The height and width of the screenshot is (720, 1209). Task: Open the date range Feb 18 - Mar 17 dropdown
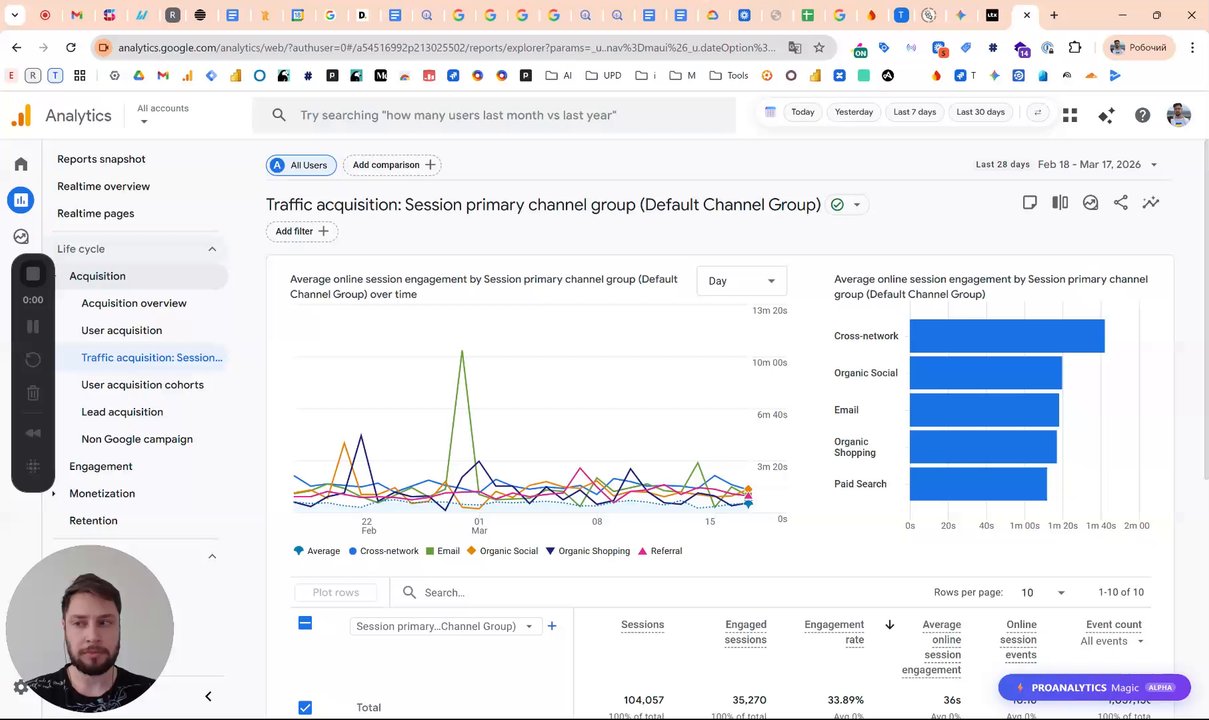point(1097,165)
